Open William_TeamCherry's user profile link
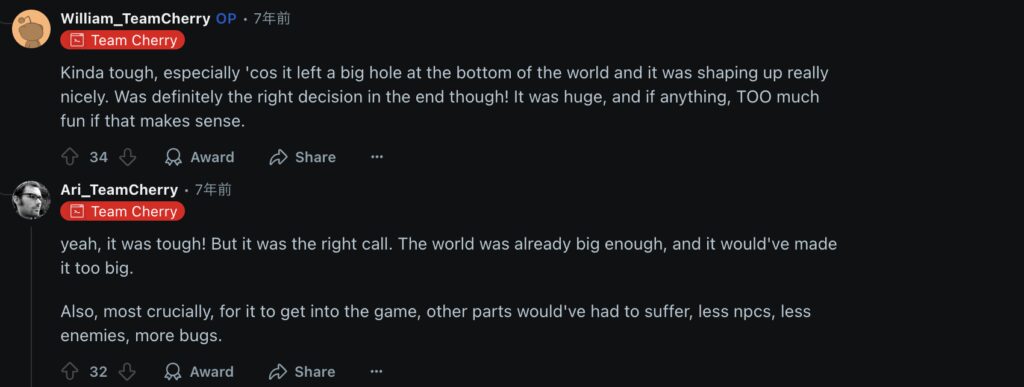Screen dimensions: 1024x387 tap(135, 19)
